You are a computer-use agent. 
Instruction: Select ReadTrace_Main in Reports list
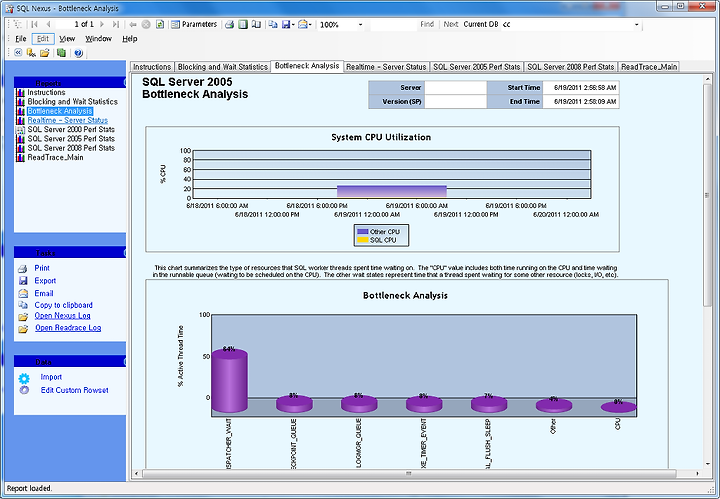[x=56, y=157]
